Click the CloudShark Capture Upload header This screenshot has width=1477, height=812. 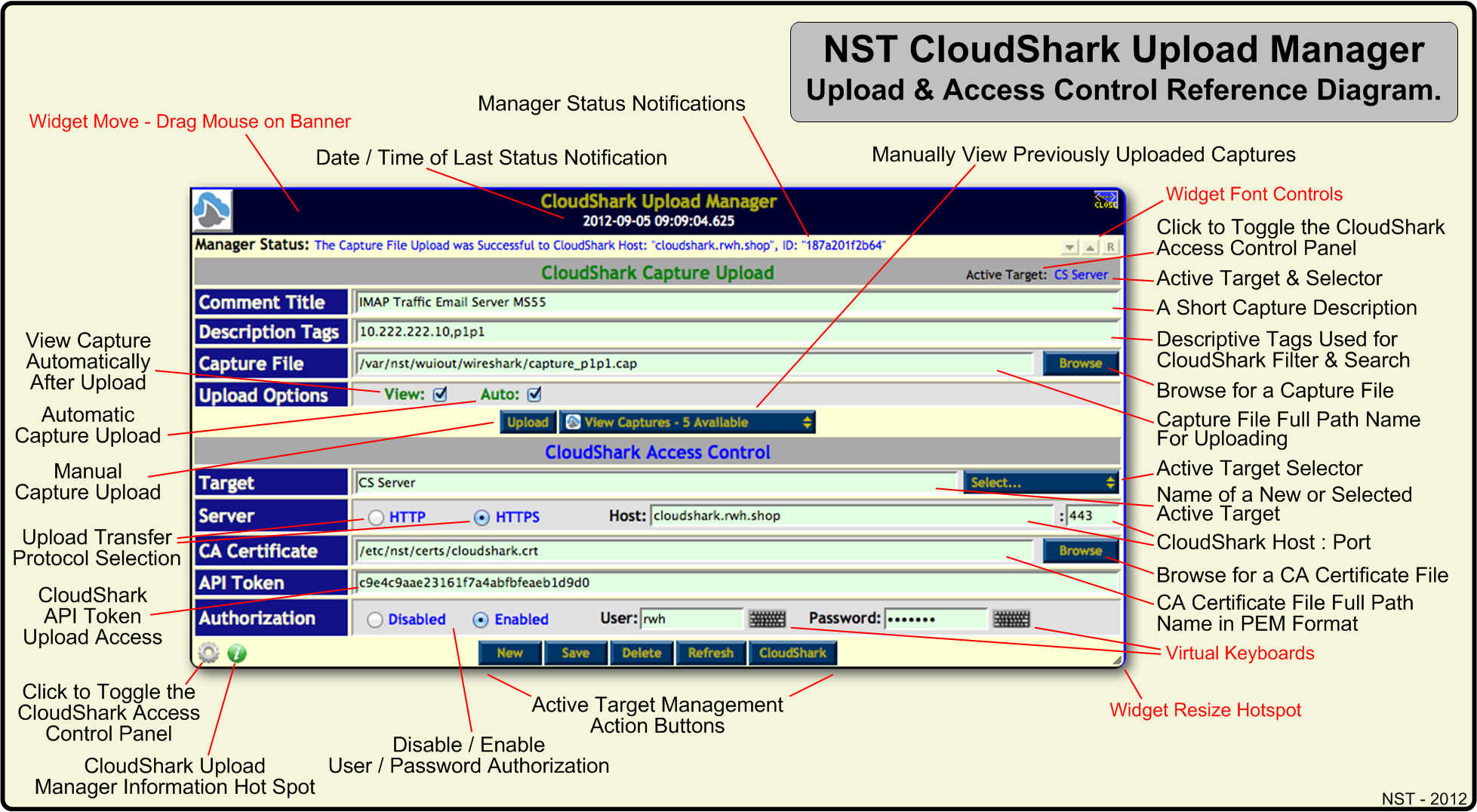(657, 272)
